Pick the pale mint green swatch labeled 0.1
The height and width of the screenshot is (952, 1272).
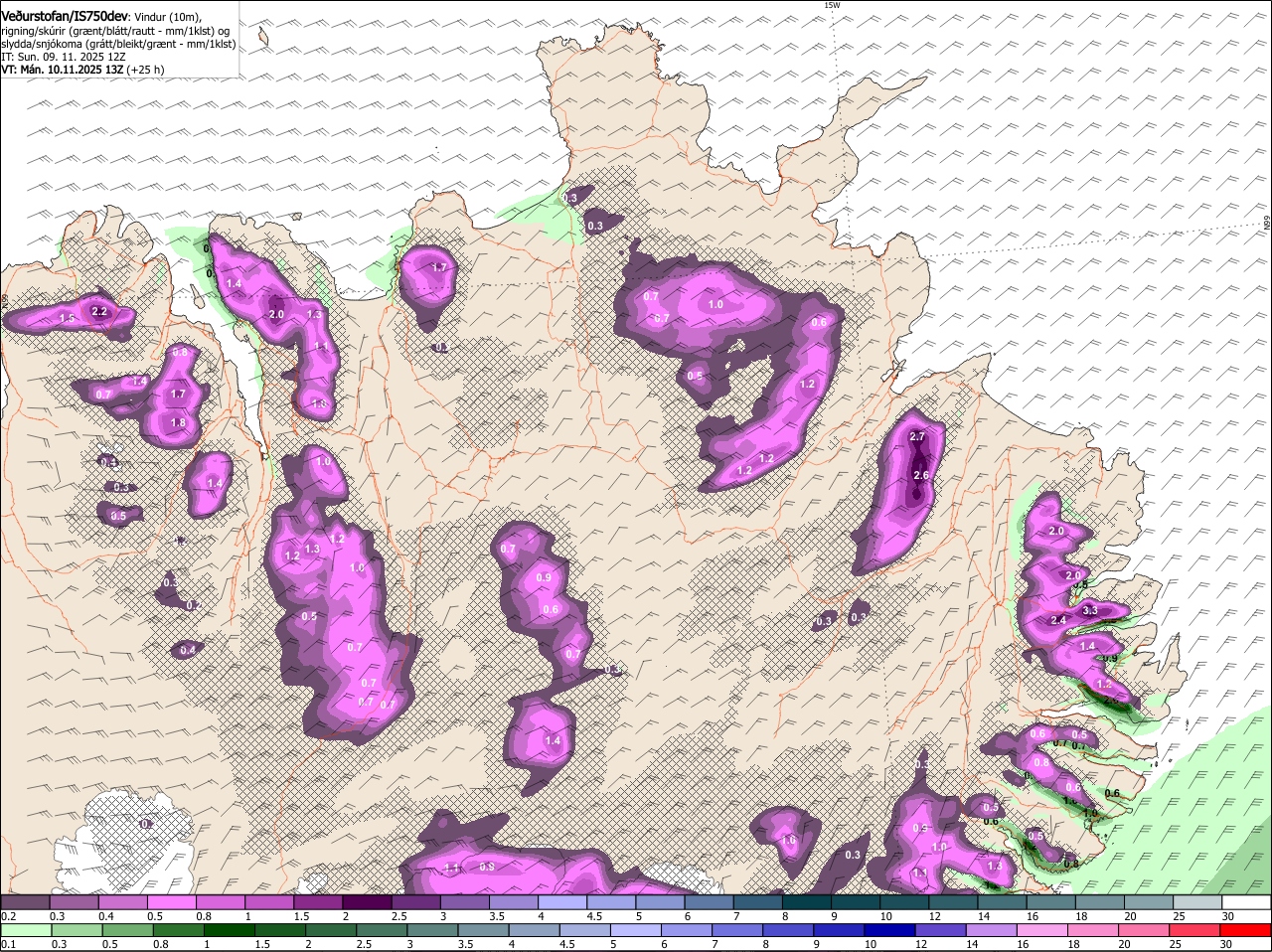click(25, 930)
